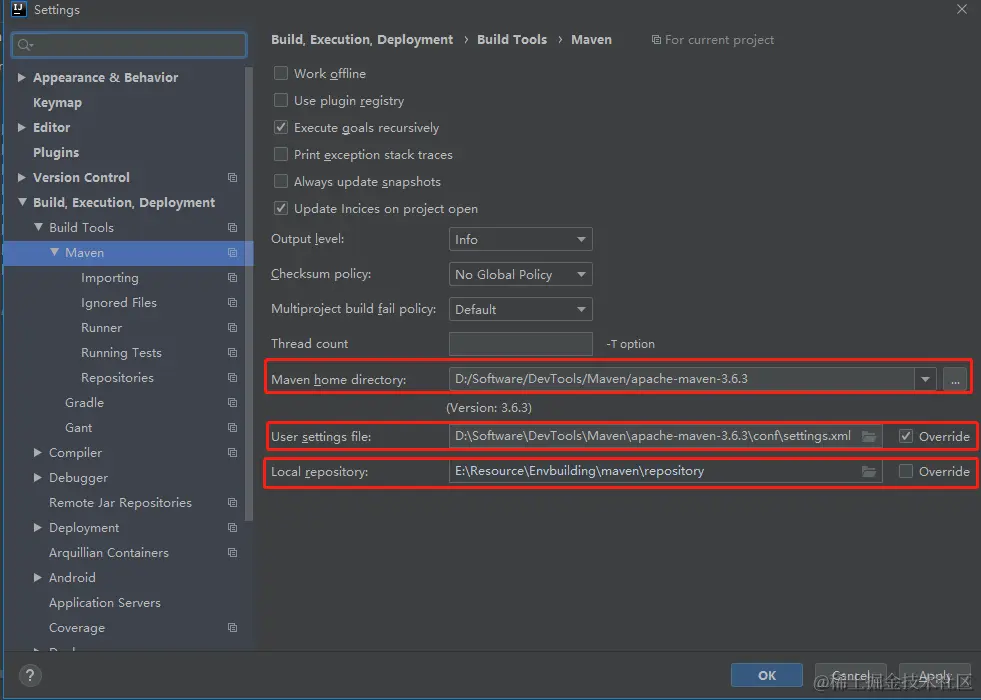The height and width of the screenshot is (700, 981).
Task: Expand the Version Control section
Action: click(x=21, y=178)
